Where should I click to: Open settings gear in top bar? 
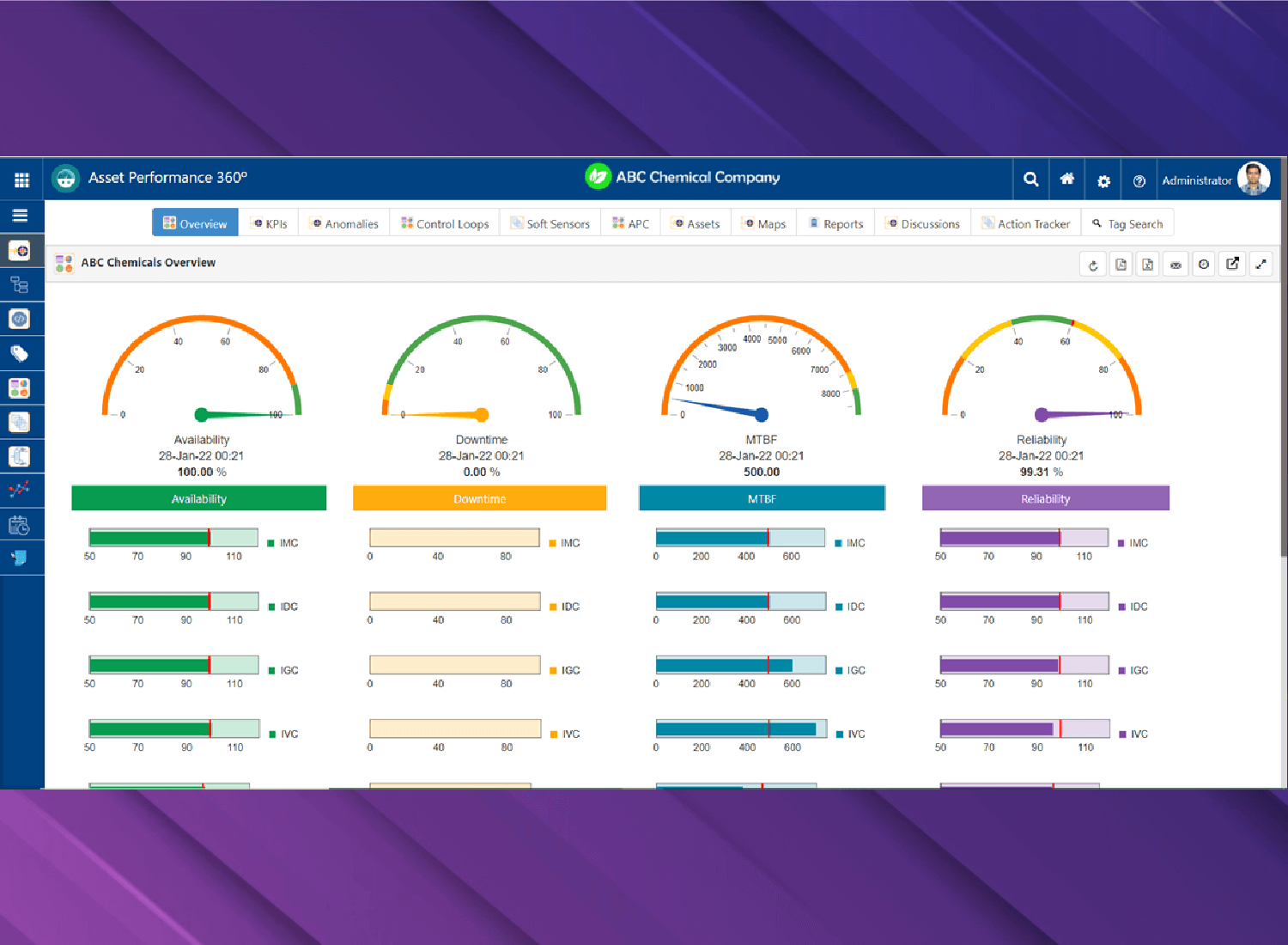tap(1103, 180)
